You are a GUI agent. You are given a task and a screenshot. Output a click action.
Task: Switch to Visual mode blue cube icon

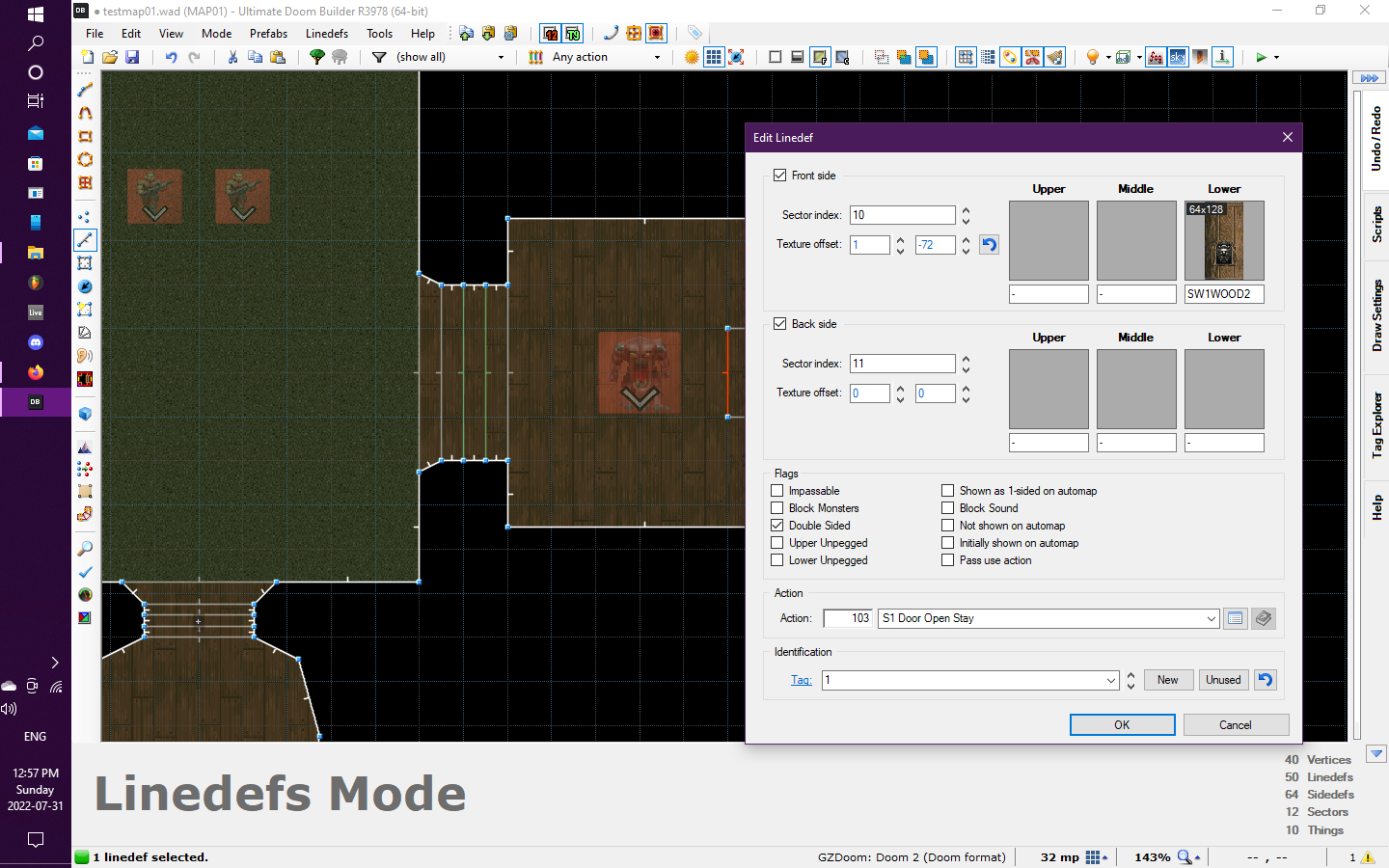pyautogui.click(x=85, y=414)
